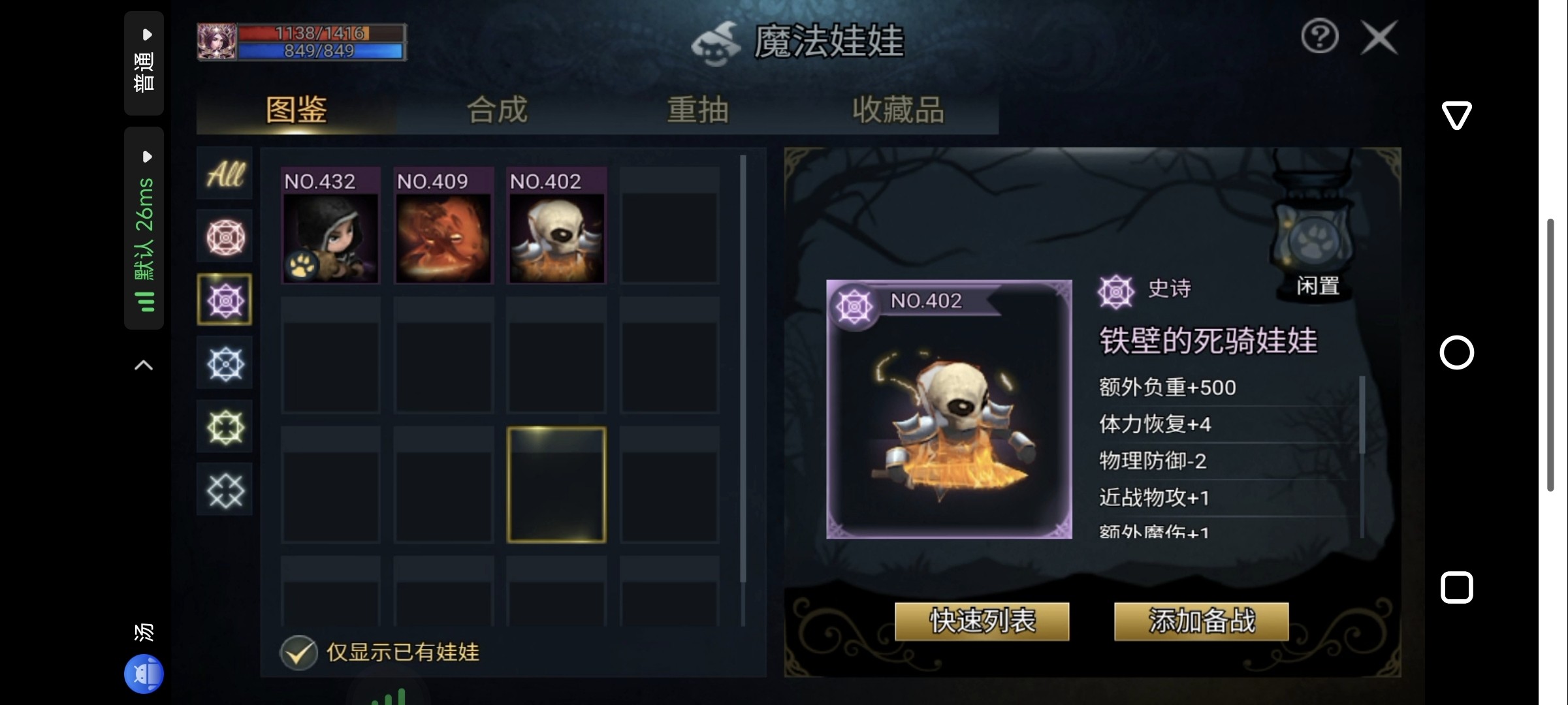
Task: Switch to the 合成 tab
Action: (497, 110)
